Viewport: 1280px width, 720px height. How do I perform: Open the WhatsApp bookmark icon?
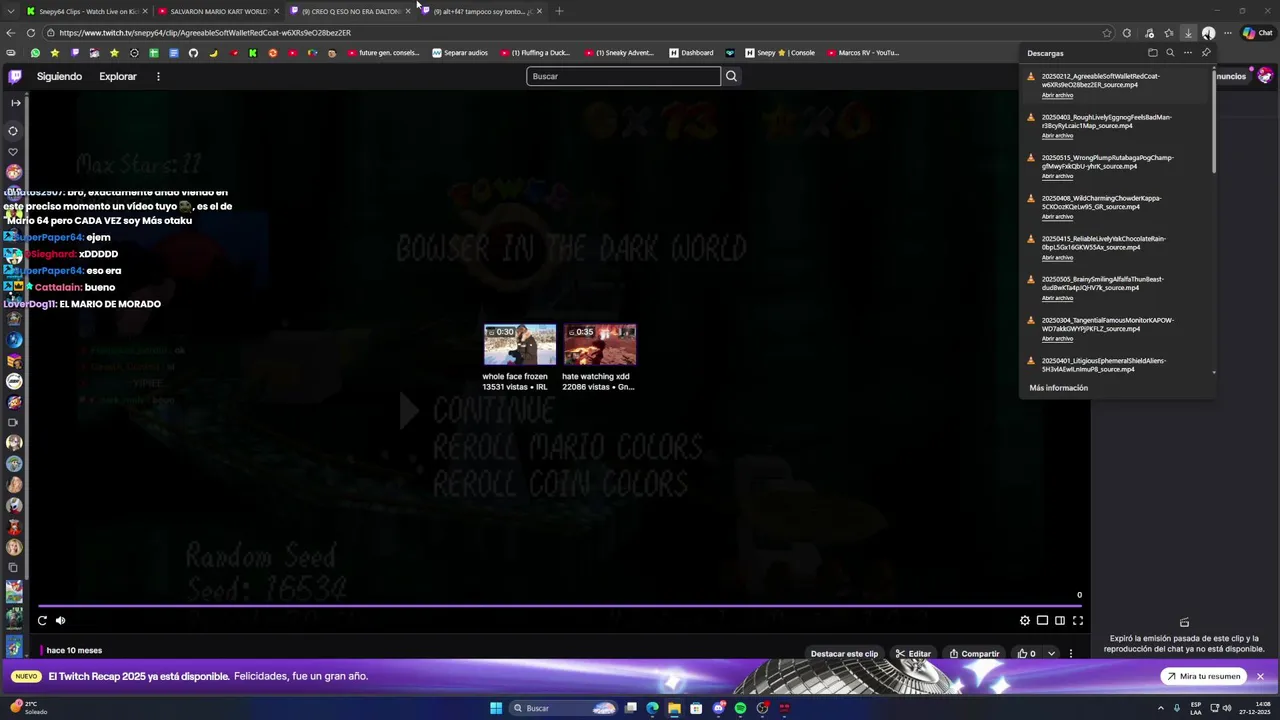coord(35,53)
